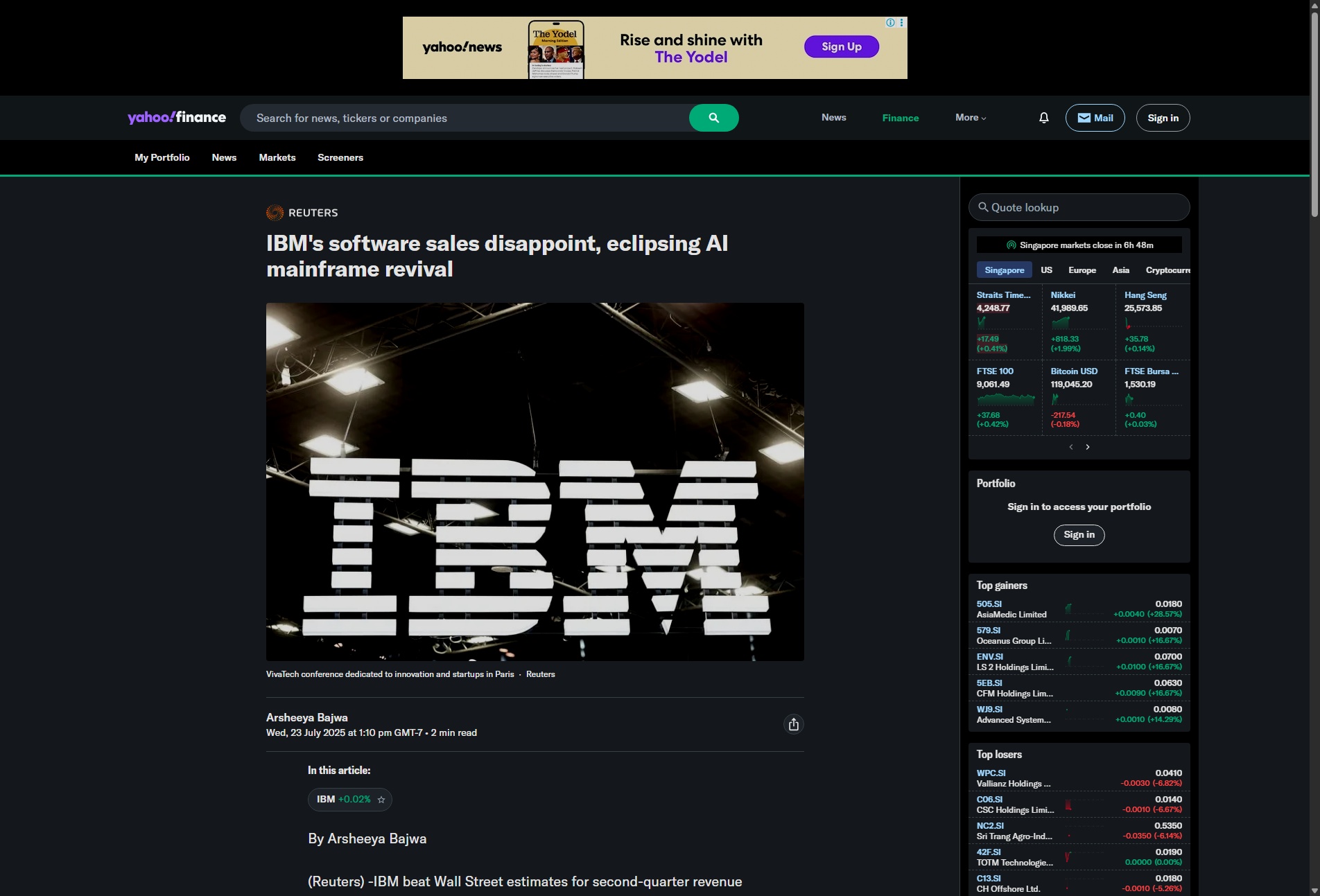The image size is (1320, 896).
Task: Go to previous market cards arrow
Action: click(x=1071, y=447)
